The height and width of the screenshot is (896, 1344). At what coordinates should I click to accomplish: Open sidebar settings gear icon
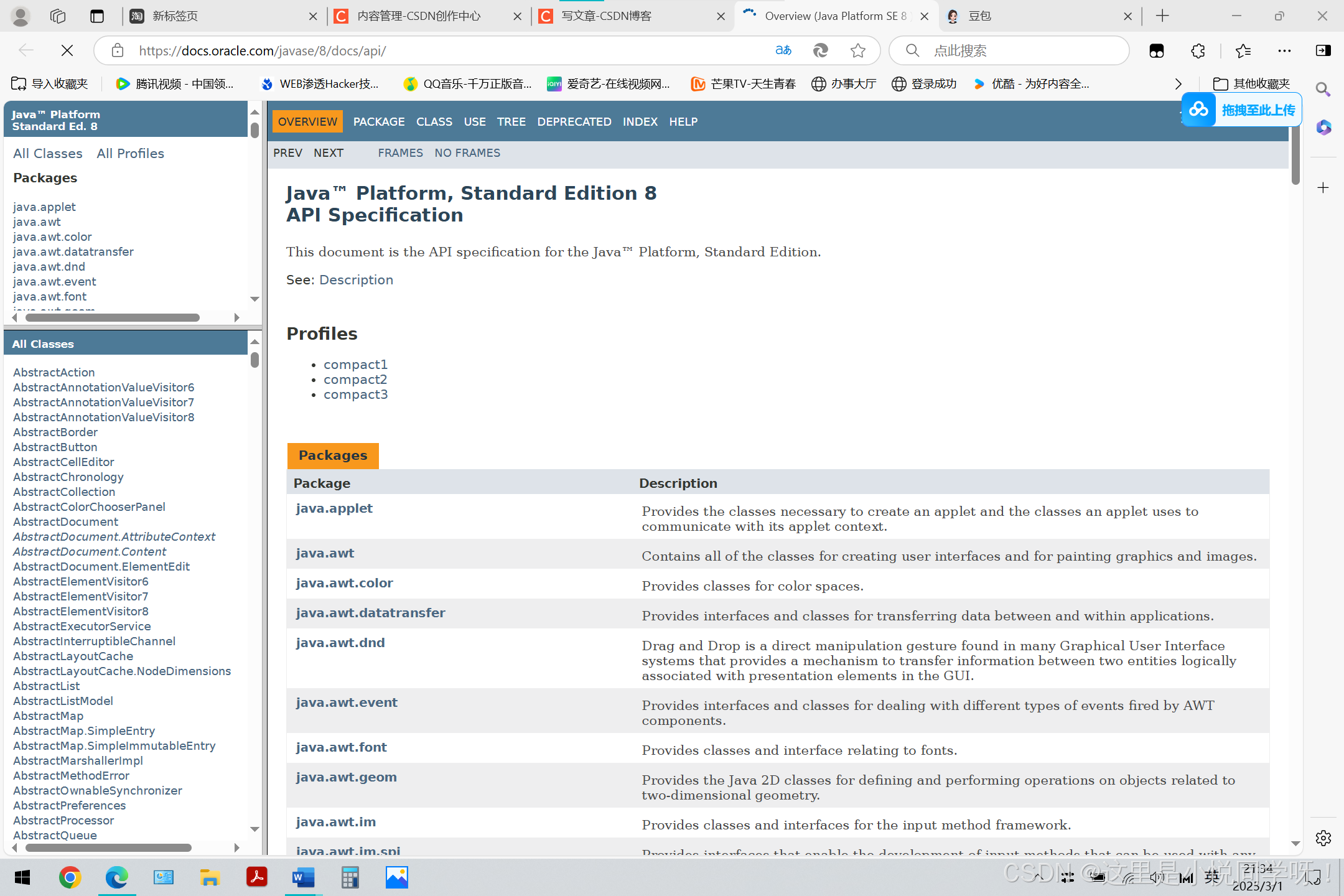click(1323, 838)
